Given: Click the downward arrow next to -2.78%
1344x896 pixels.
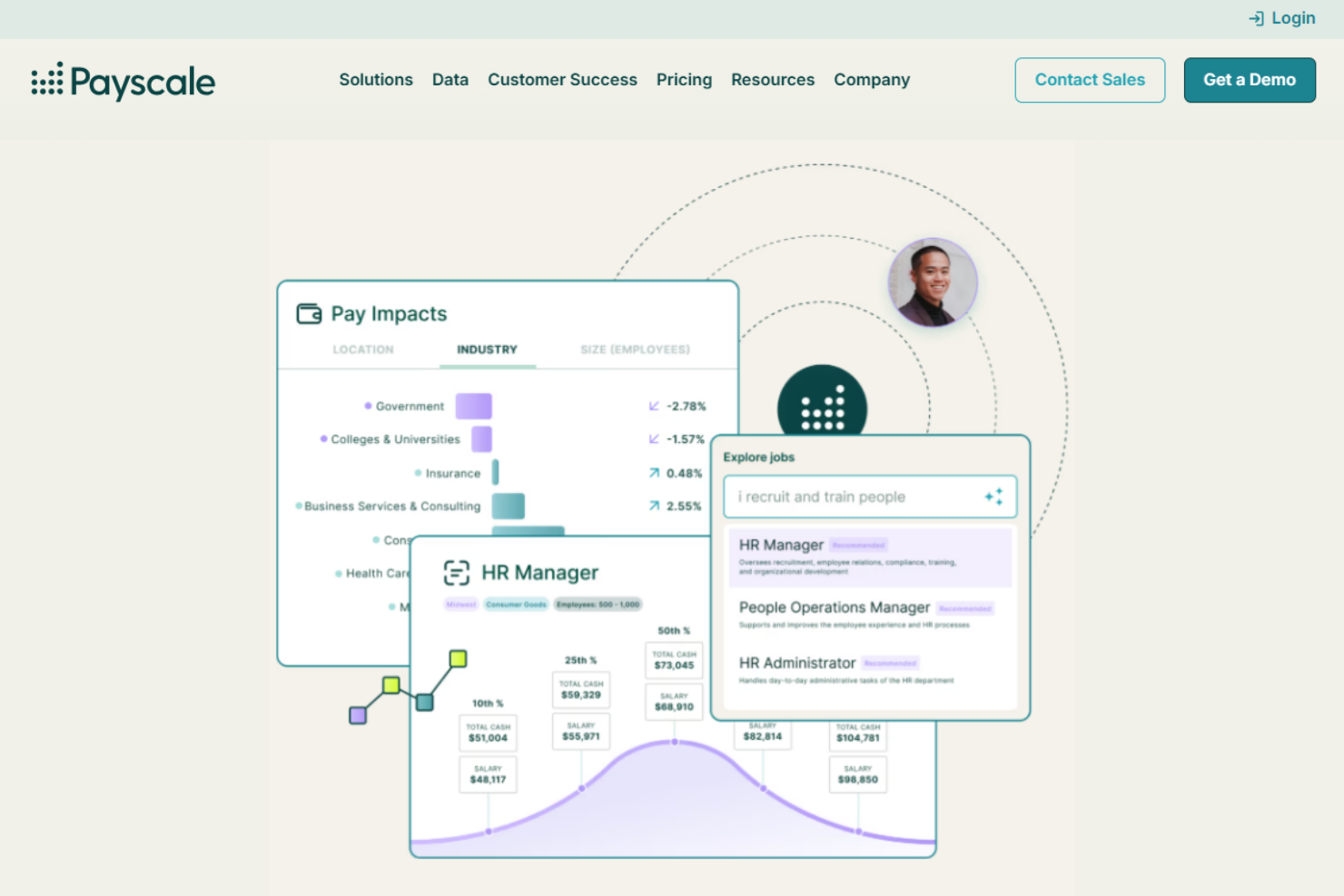Looking at the screenshot, I should click(652, 407).
